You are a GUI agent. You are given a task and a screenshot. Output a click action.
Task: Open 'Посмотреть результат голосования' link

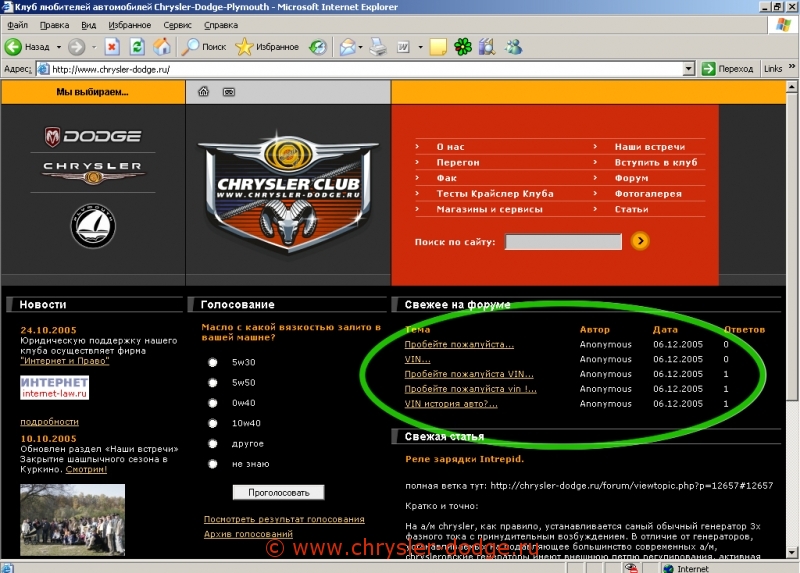[284, 519]
